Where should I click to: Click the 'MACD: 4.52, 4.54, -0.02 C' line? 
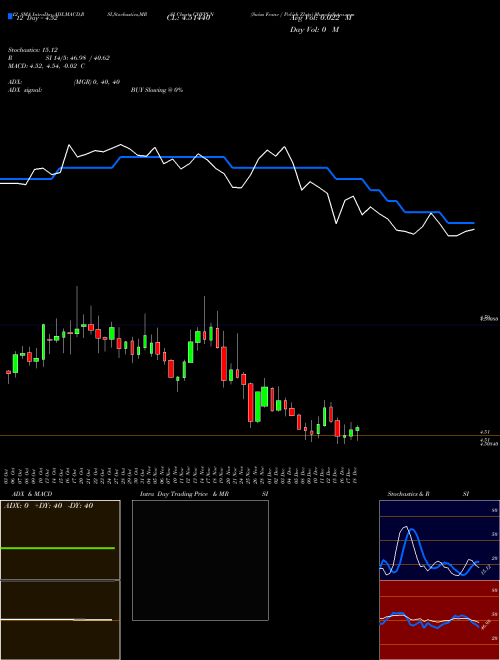pos(47,66)
